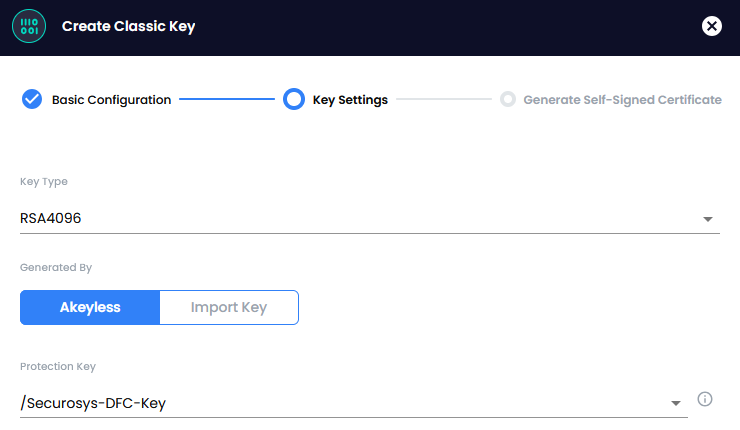Click the Basic Configuration checkmark icon
The height and width of the screenshot is (430, 740).
31,99
